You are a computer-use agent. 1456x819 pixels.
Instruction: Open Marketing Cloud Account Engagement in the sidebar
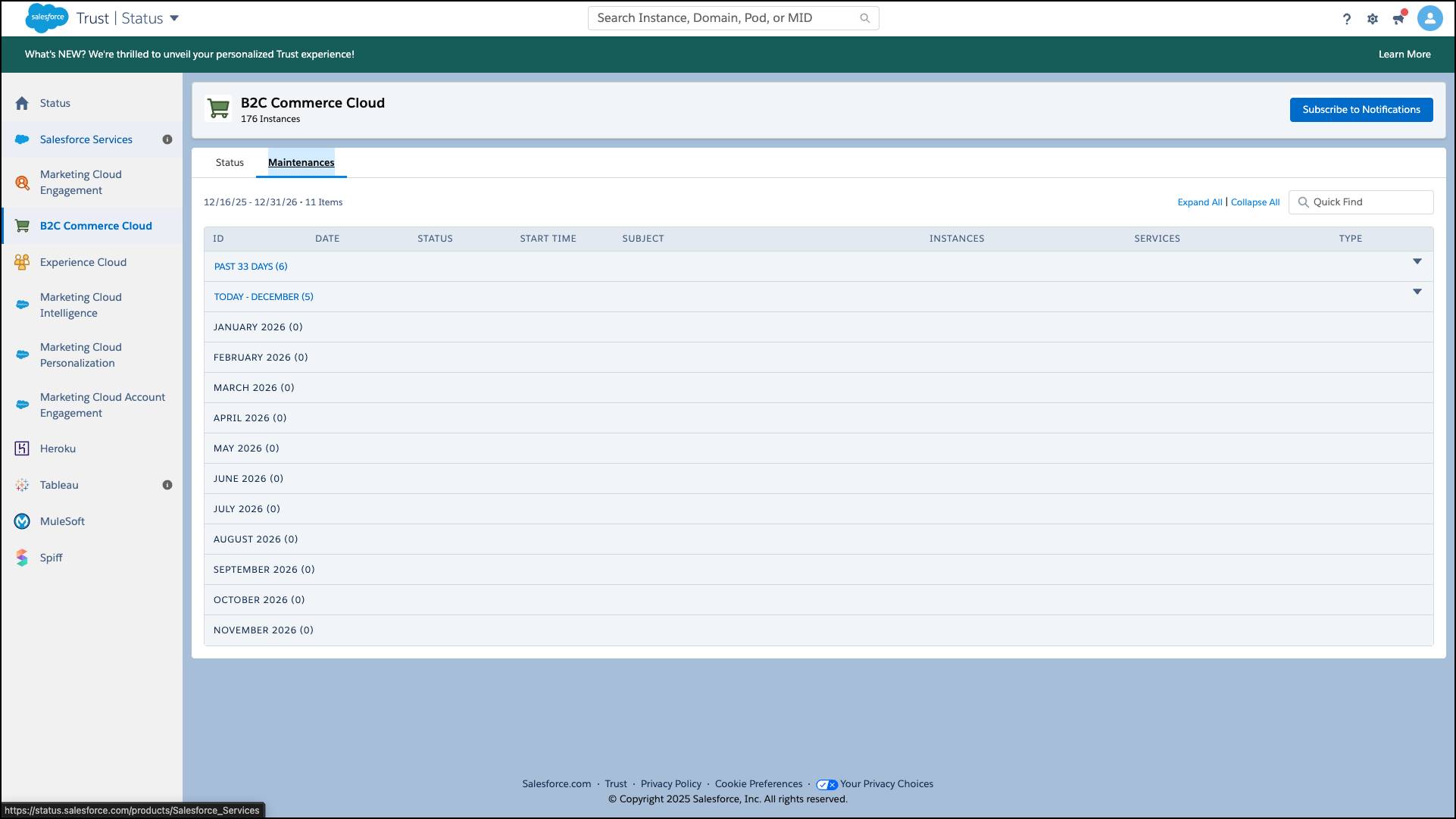click(102, 405)
